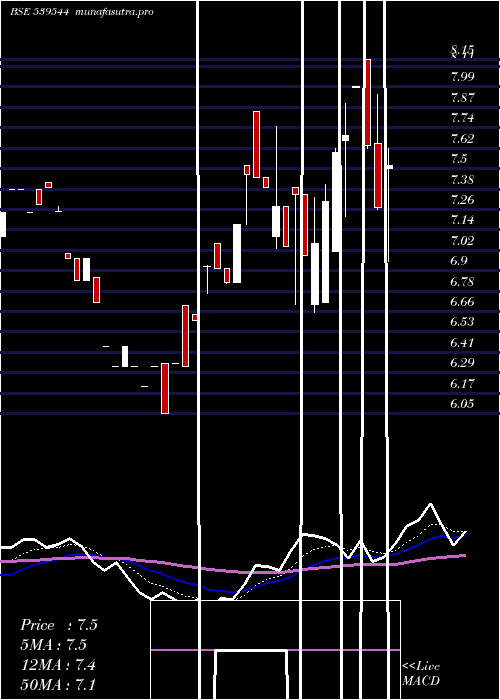500x700 pixels.
Task: Click the '12MA : 7.4' legend entry
Action: 58,665
